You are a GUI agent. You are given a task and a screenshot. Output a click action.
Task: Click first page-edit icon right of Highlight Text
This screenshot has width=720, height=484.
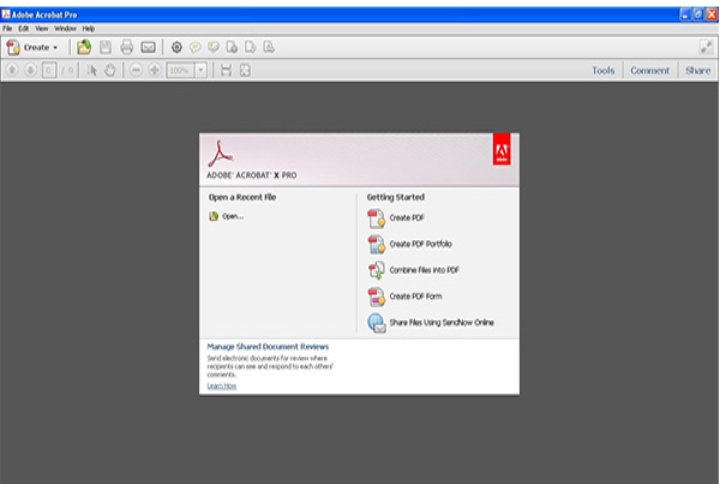(x=232, y=47)
